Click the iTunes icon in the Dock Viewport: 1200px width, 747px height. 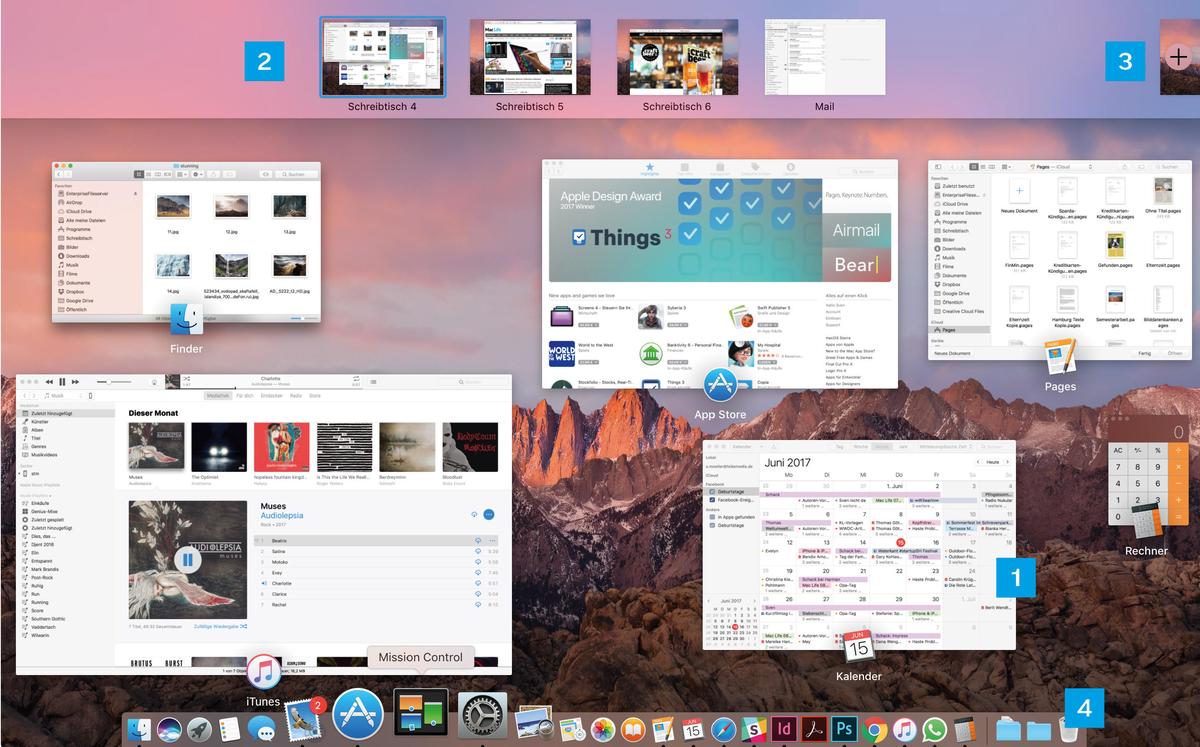point(904,730)
